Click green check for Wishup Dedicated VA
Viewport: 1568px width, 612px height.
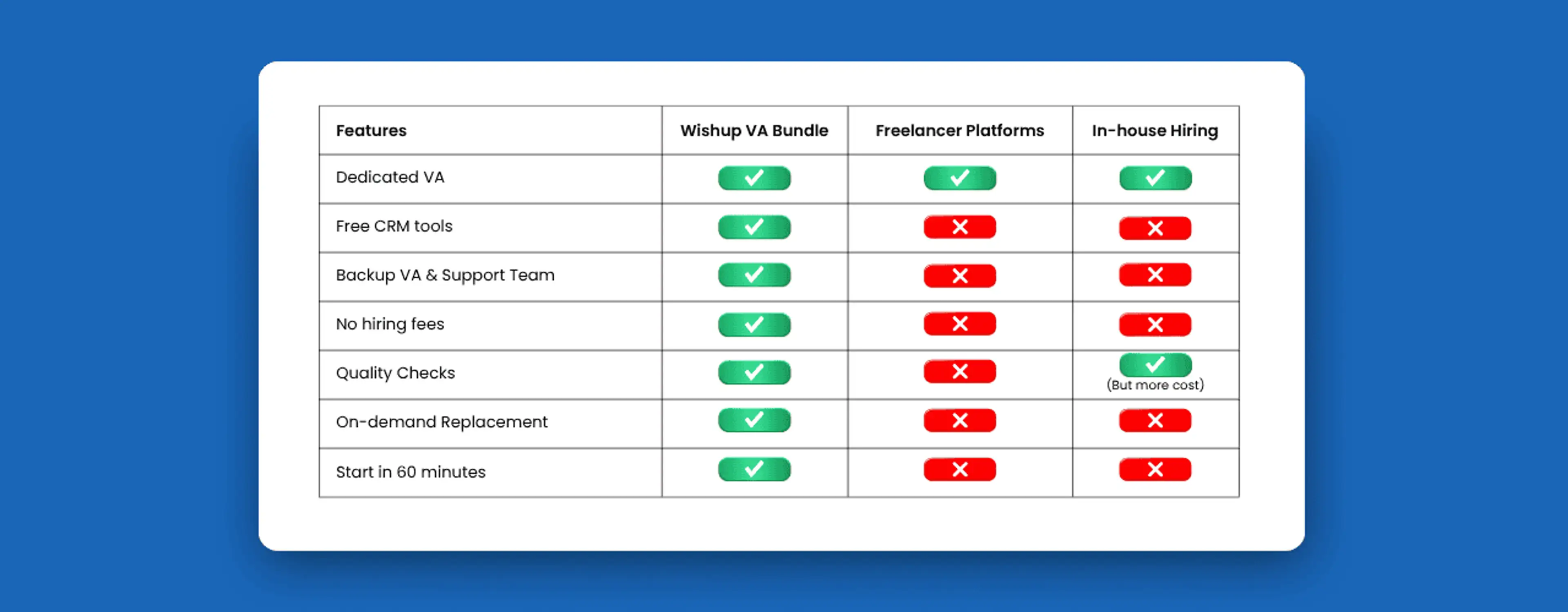[754, 178]
